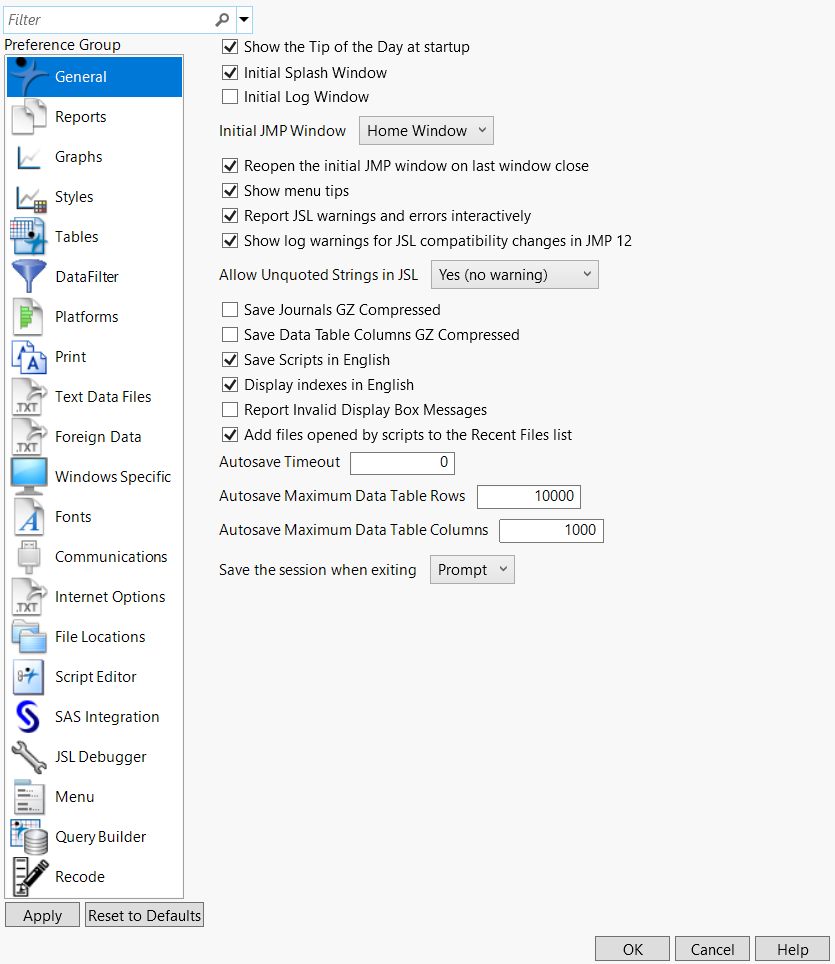
Task: Open the Initial JMP Window dropdown
Action: (x=426, y=130)
